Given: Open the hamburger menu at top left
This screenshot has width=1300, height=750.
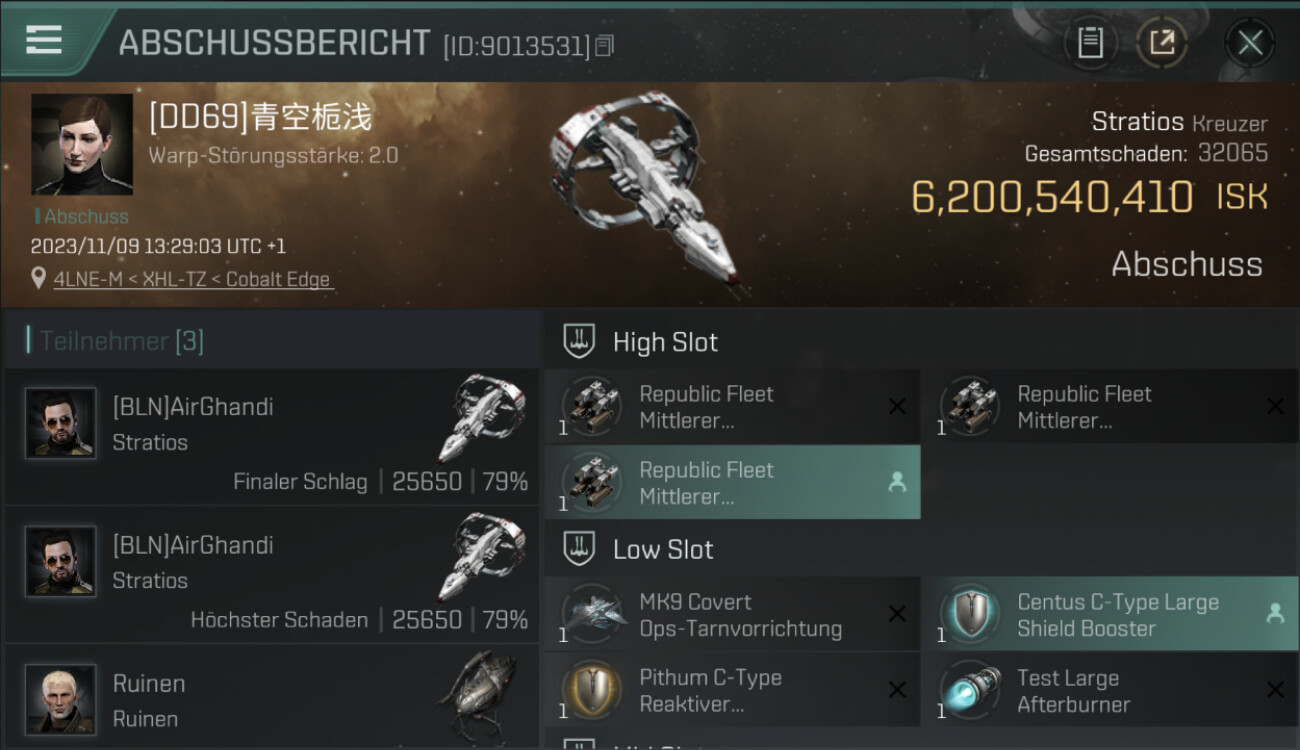Looking at the screenshot, I should pyautogui.click(x=44, y=40).
